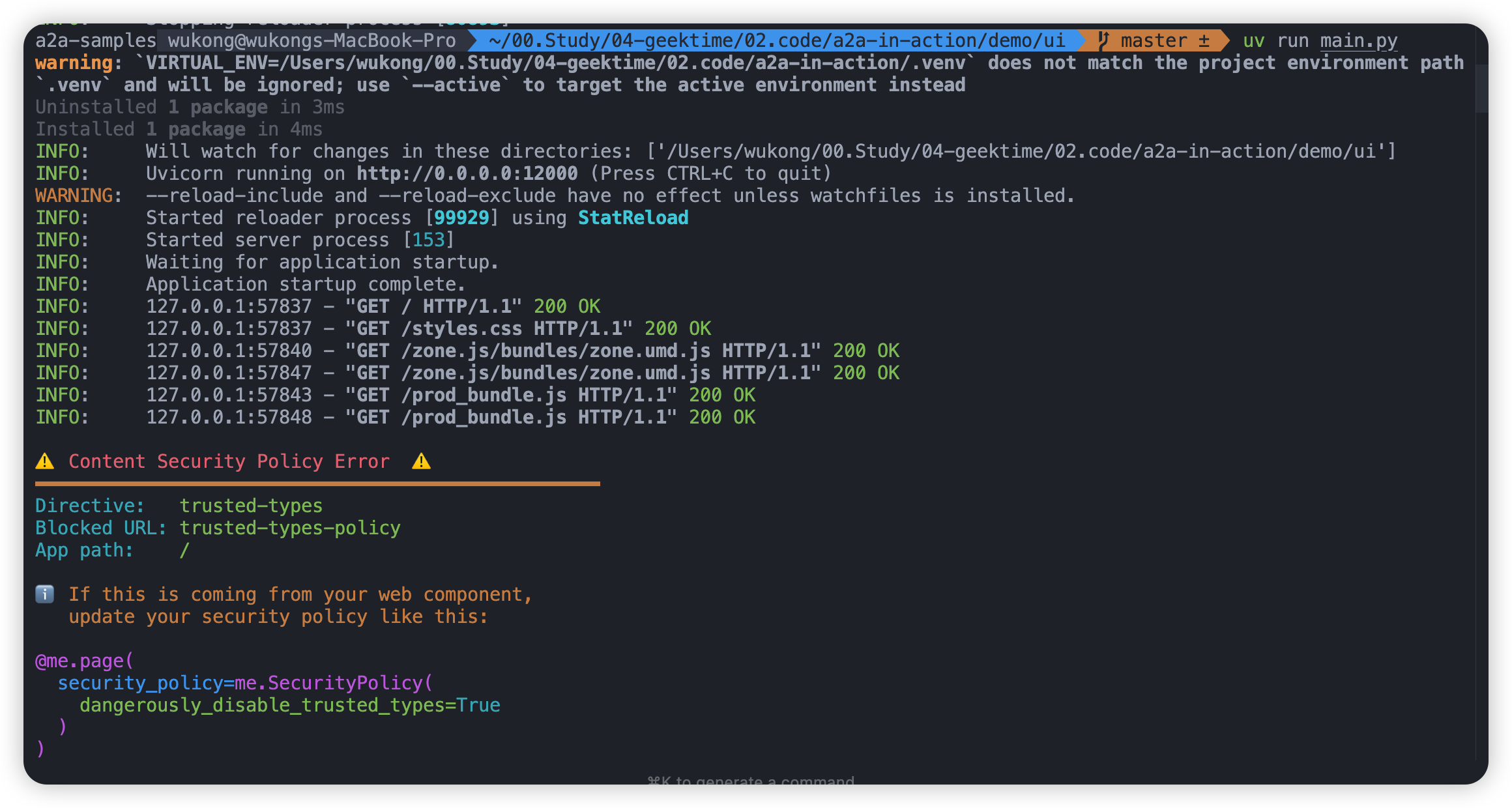Click the wukong@wukongs-MacBook-Pro prompt segment
1512x808 pixels.
tap(312, 40)
